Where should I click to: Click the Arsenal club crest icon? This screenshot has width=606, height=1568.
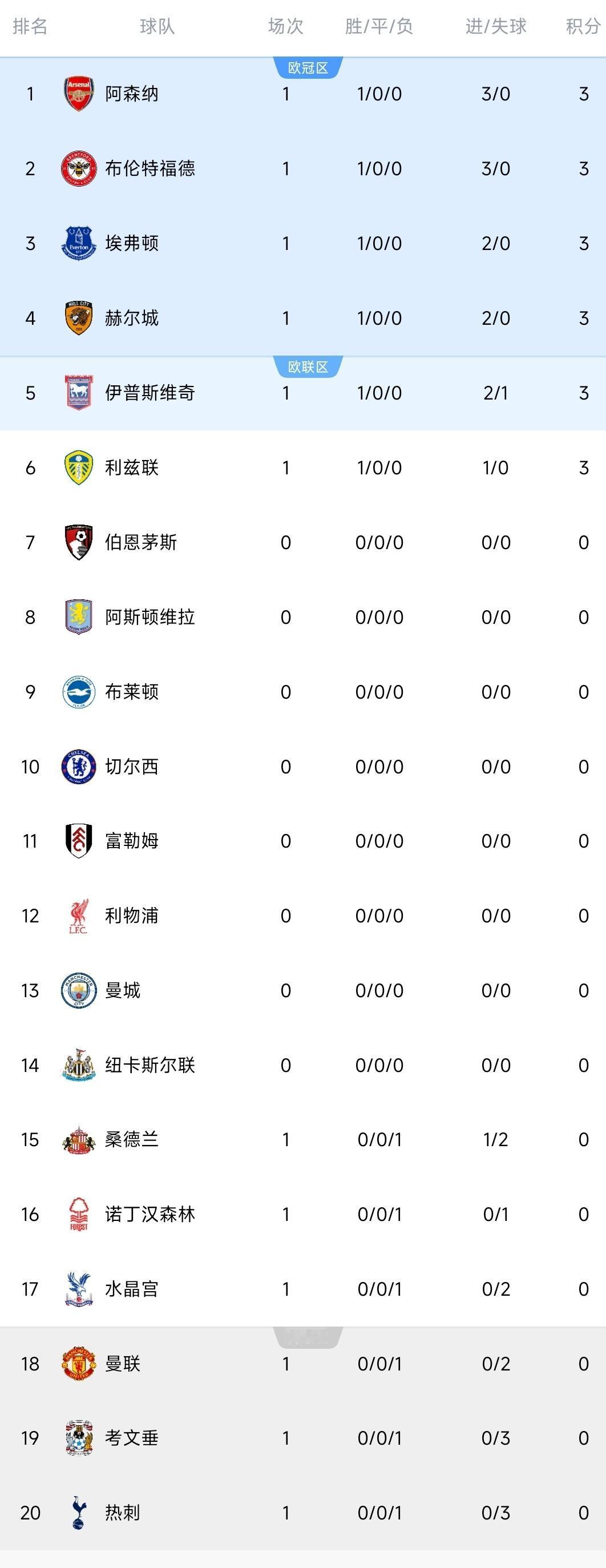[x=79, y=94]
